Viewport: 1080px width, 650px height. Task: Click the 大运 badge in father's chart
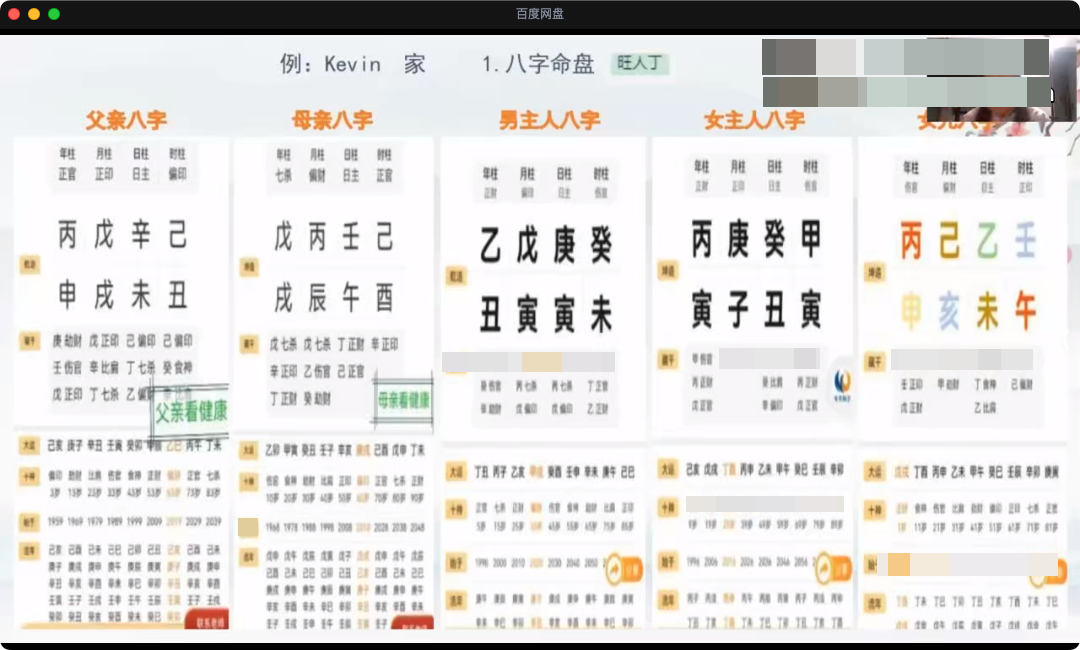point(29,446)
